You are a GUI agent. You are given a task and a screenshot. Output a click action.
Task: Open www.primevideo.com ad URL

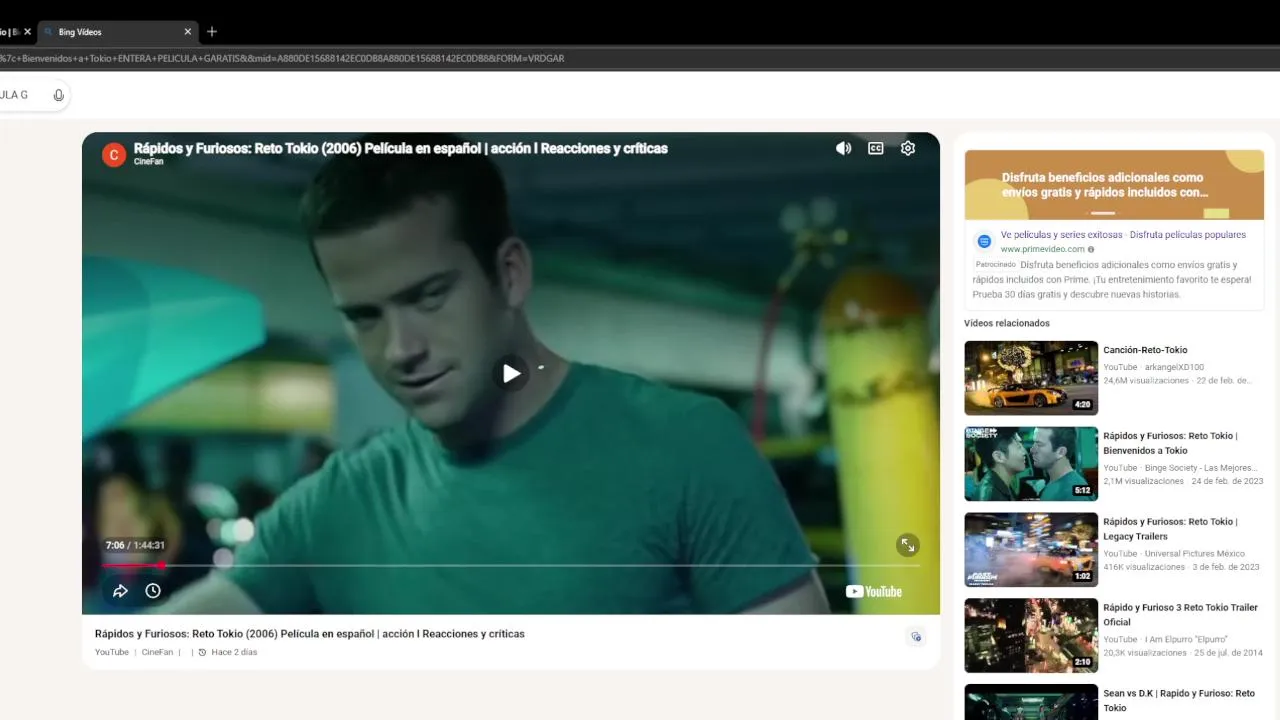[x=1042, y=249]
